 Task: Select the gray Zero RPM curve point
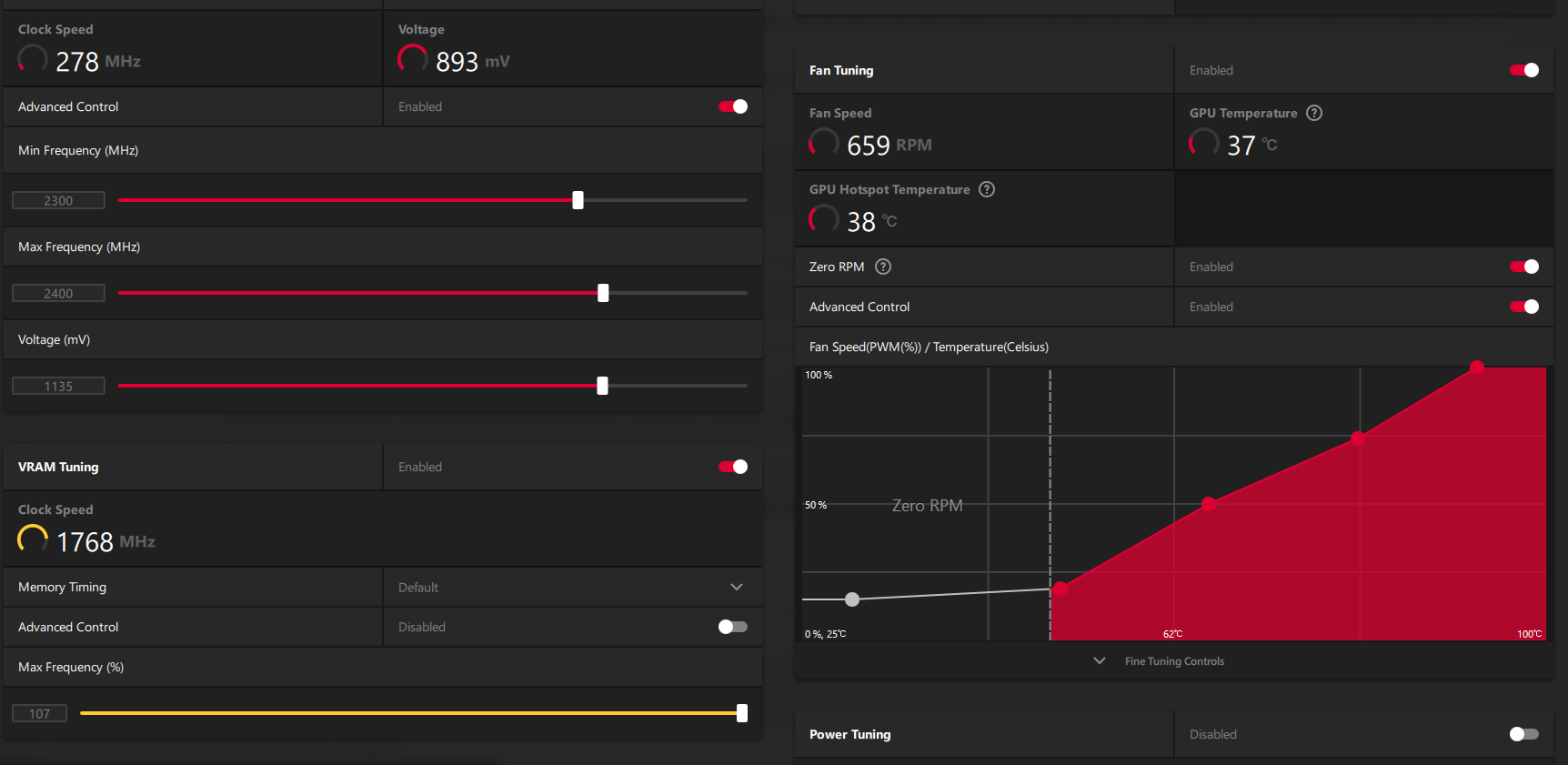pyautogui.click(x=852, y=599)
